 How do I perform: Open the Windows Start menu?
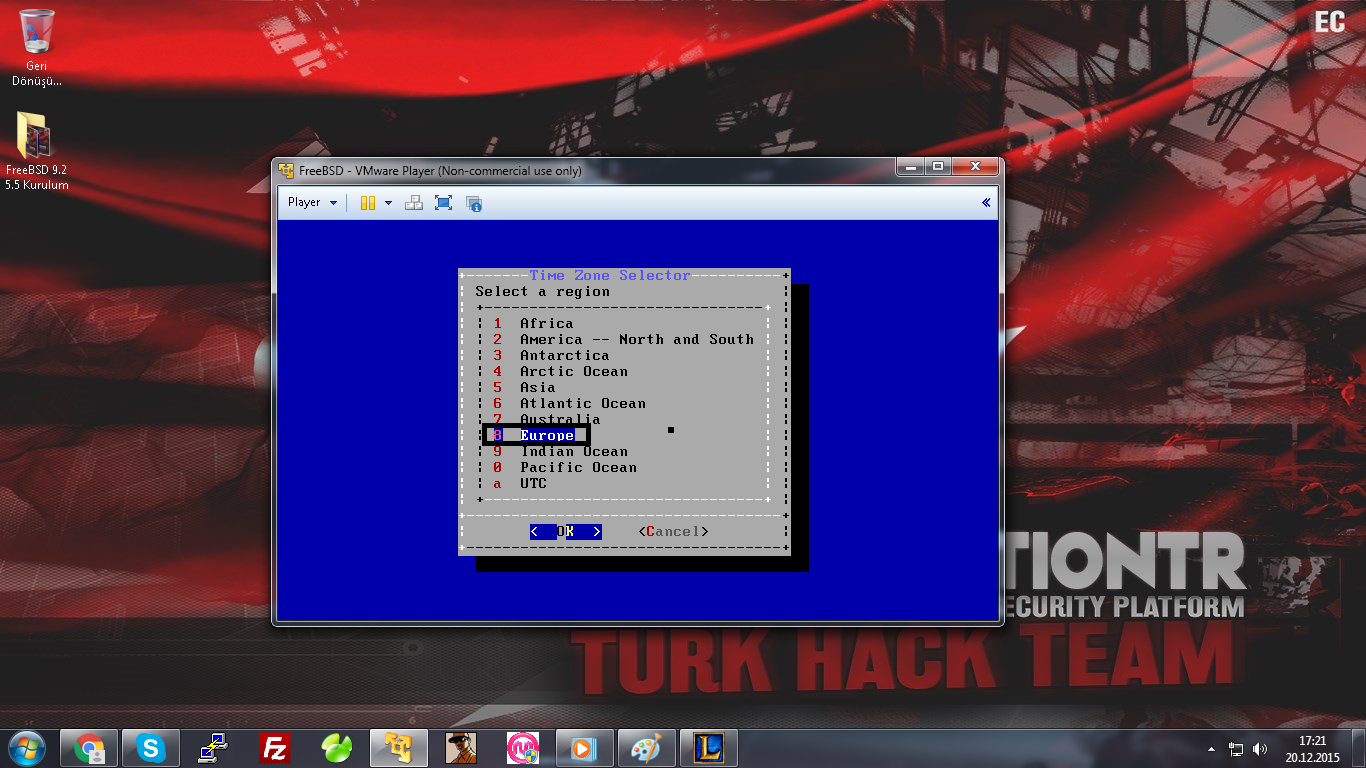click(27, 748)
